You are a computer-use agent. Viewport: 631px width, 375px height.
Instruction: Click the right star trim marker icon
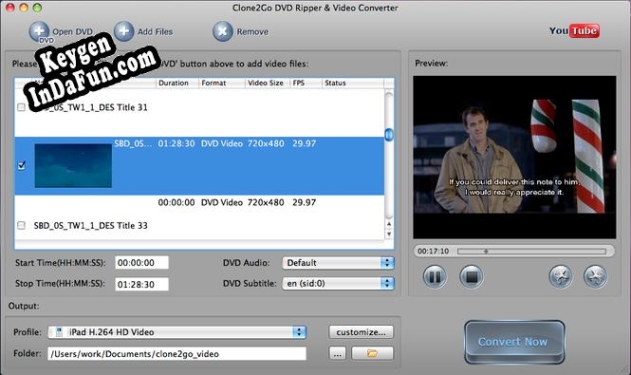pyautogui.click(x=595, y=277)
